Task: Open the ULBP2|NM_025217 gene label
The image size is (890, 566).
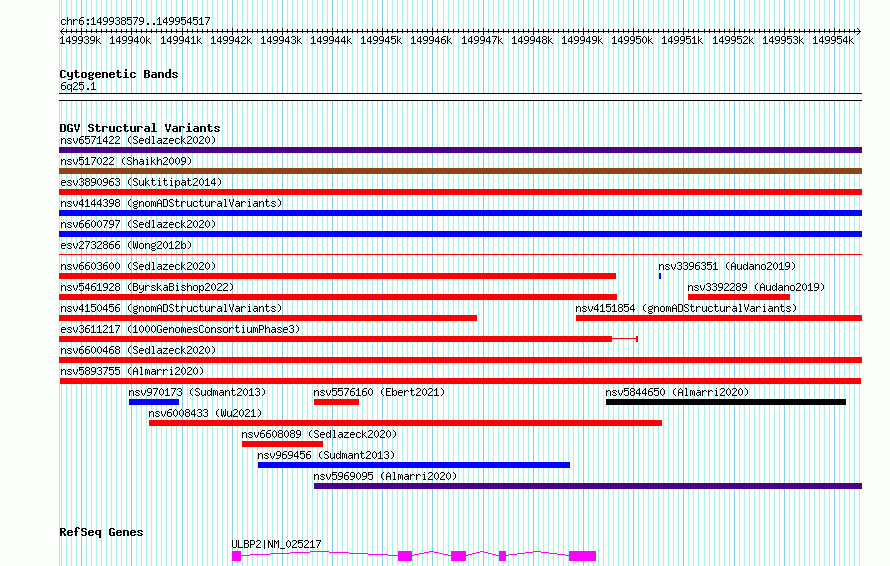Action: 276,544
